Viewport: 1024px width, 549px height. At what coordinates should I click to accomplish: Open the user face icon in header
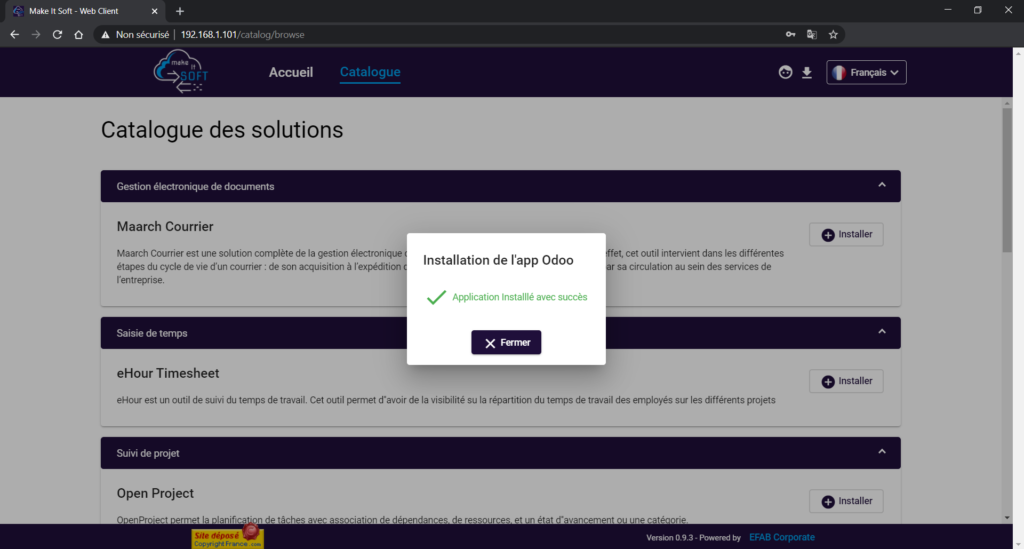click(785, 72)
